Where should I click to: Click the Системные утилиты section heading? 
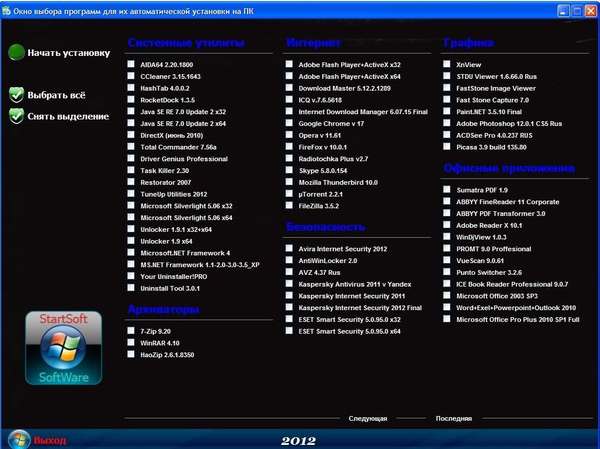point(186,43)
